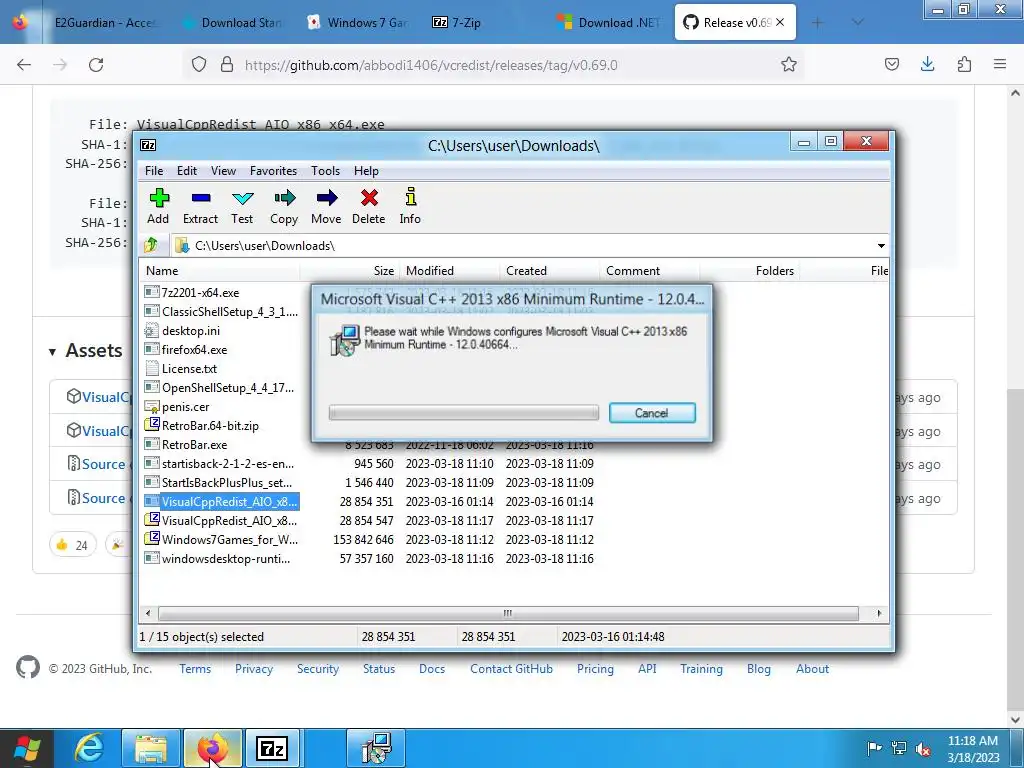Open Internet Explorer from taskbar
Image resolution: width=1024 pixels, height=768 pixels.
coord(89,748)
